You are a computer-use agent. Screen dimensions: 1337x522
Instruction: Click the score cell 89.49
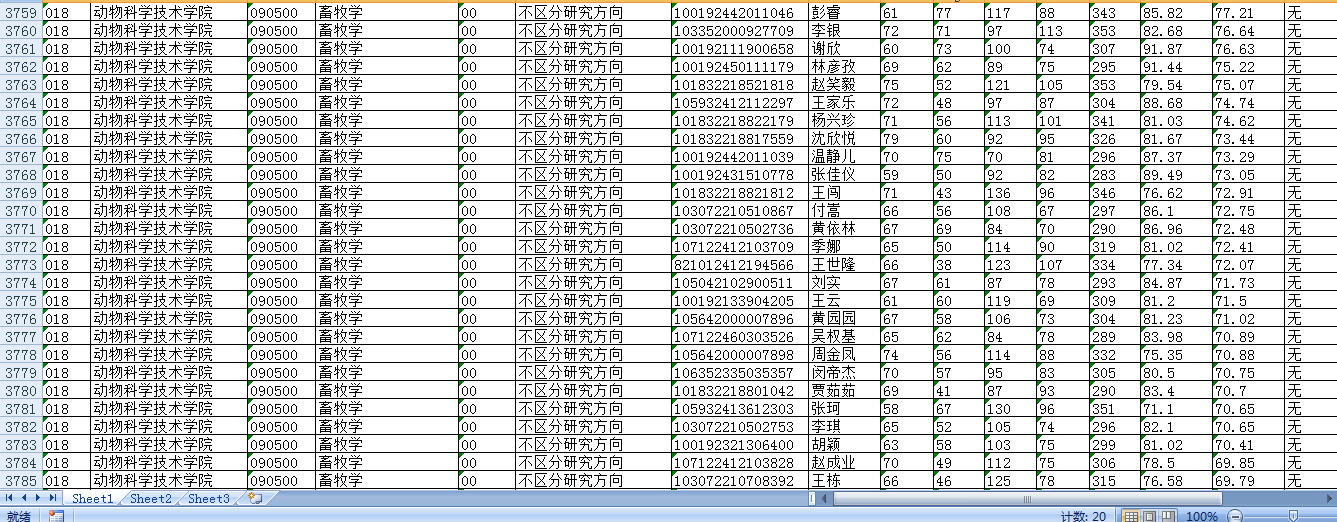1176,175
